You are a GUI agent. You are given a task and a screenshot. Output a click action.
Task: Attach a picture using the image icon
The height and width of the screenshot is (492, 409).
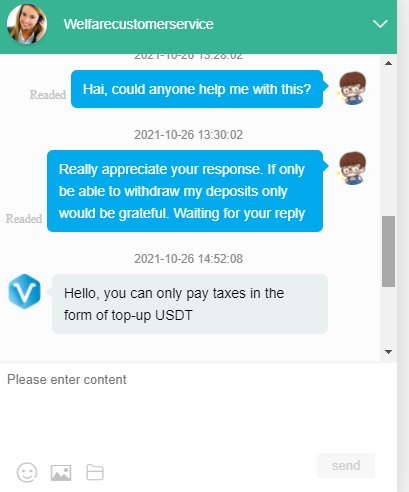coord(61,473)
